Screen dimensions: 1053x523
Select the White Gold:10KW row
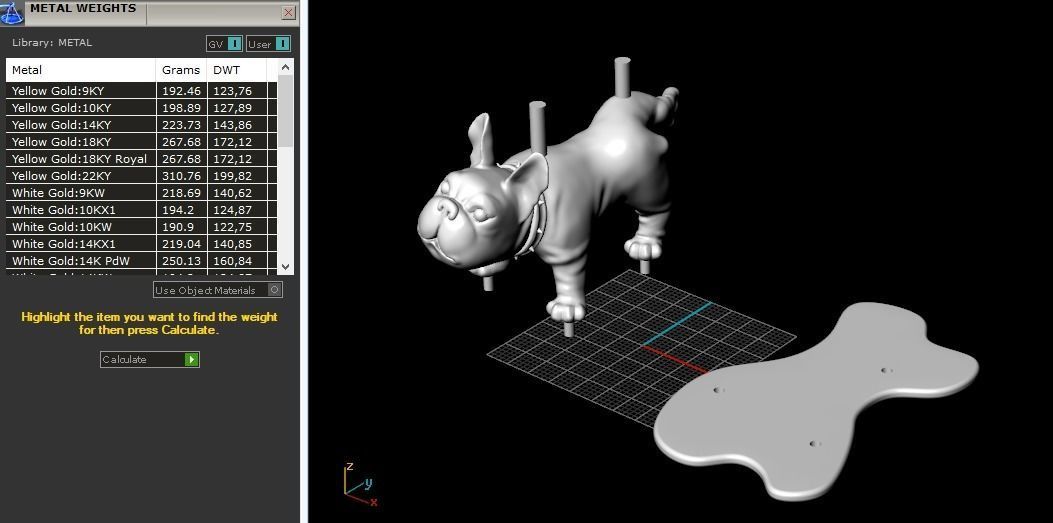[x=141, y=227]
